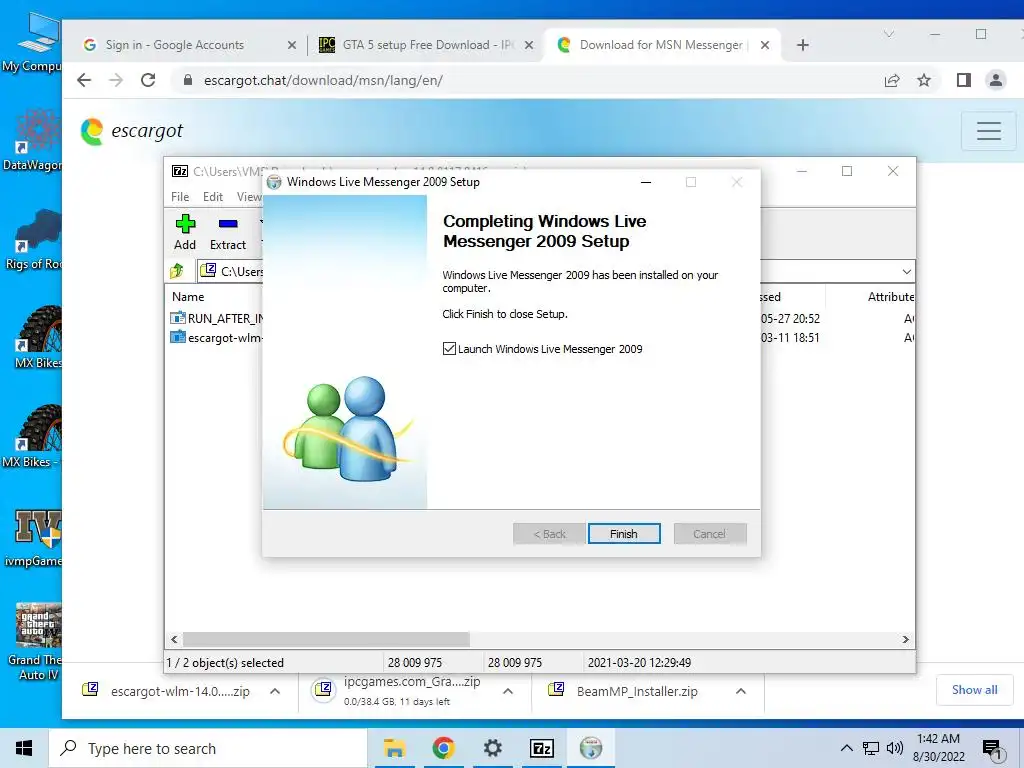Open the notification center icon

point(992,749)
